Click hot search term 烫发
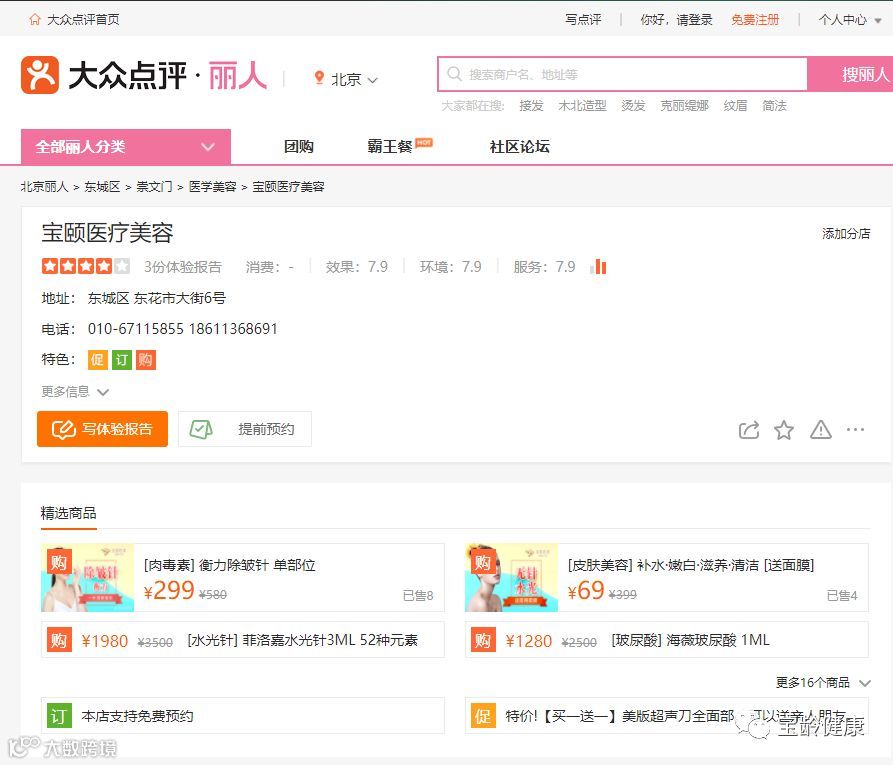Screen dimensions: 893x765 (633, 106)
